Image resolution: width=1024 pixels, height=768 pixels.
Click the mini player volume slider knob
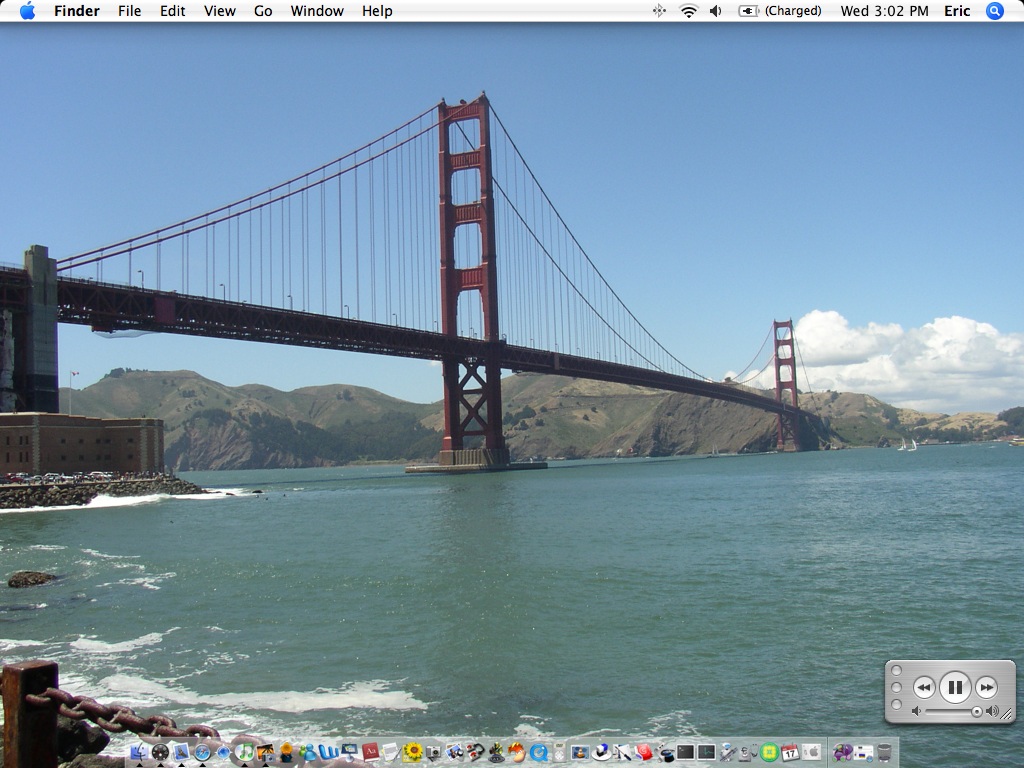[976, 712]
